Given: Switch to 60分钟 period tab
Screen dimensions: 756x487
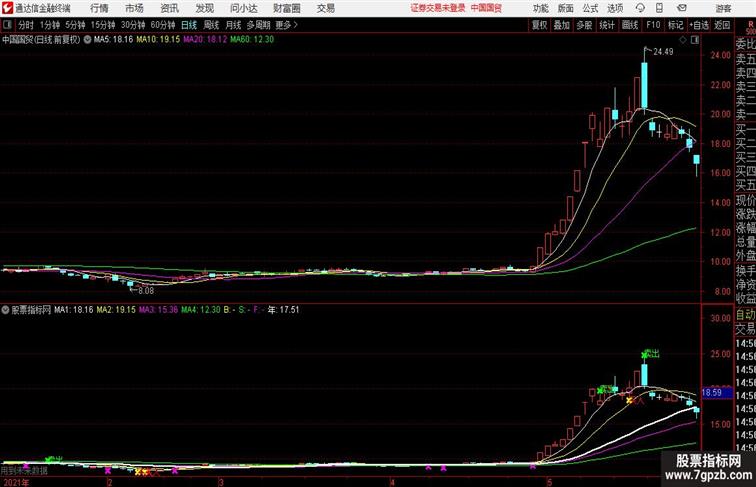Looking at the screenshot, I should pos(163,25).
